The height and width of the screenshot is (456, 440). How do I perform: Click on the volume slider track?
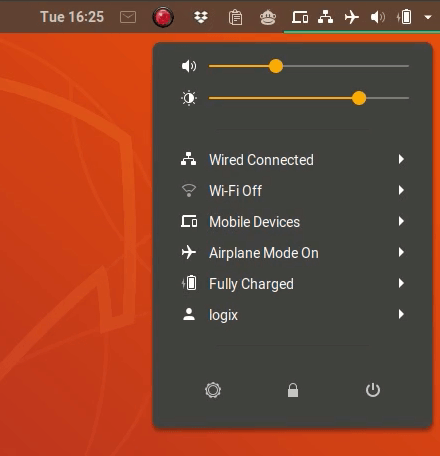click(309, 66)
